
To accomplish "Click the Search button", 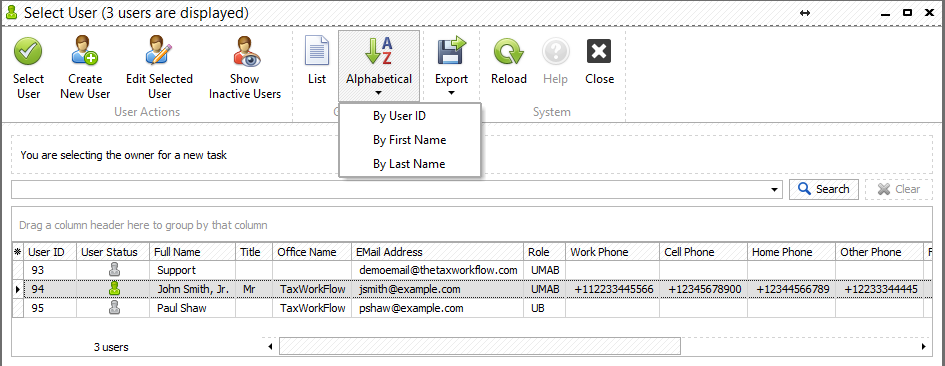I will (823, 189).
